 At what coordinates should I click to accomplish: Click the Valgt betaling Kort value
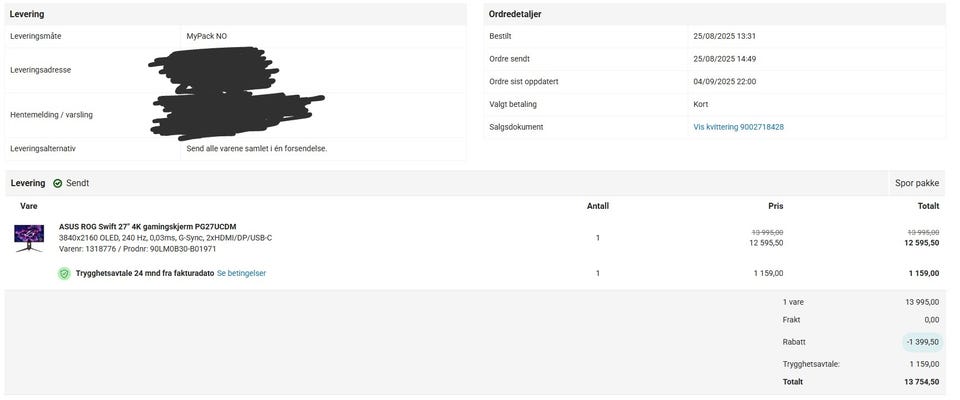point(700,105)
